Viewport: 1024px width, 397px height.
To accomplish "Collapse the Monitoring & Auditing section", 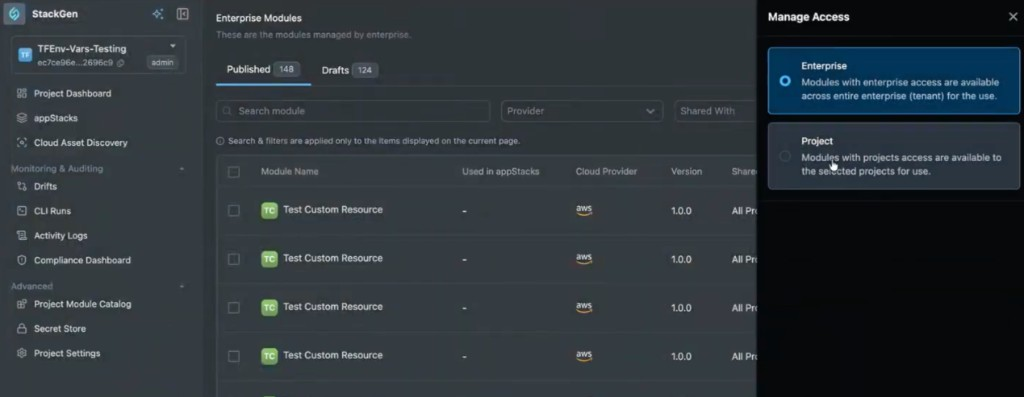I will (182, 169).
